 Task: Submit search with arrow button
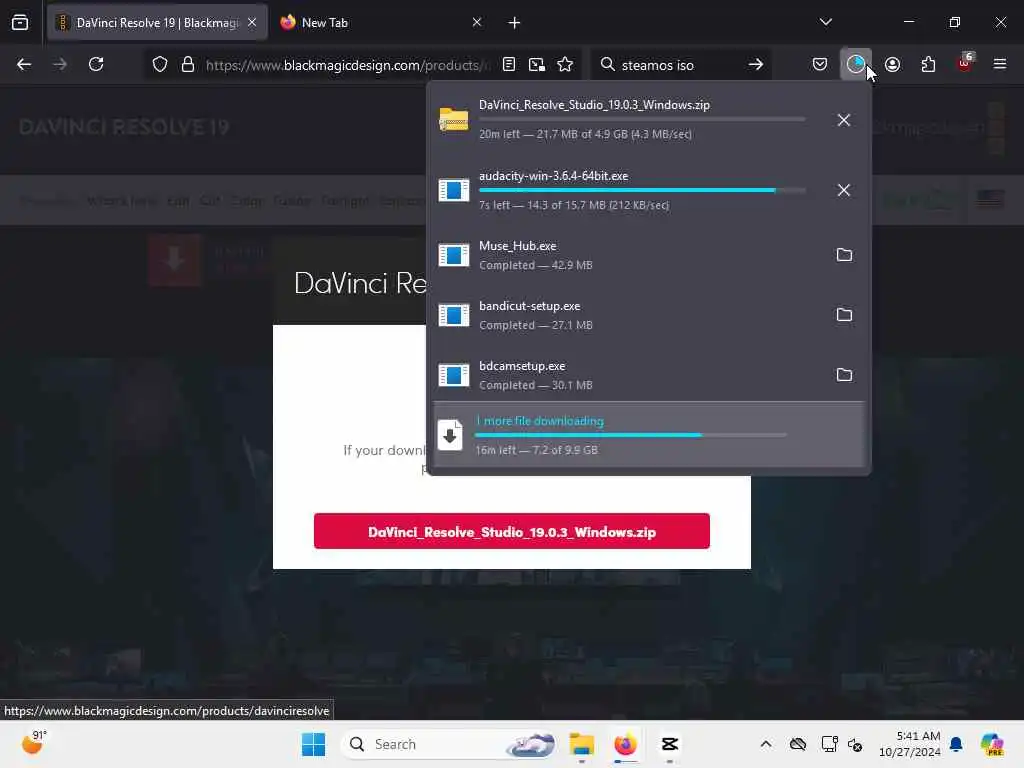click(756, 65)
